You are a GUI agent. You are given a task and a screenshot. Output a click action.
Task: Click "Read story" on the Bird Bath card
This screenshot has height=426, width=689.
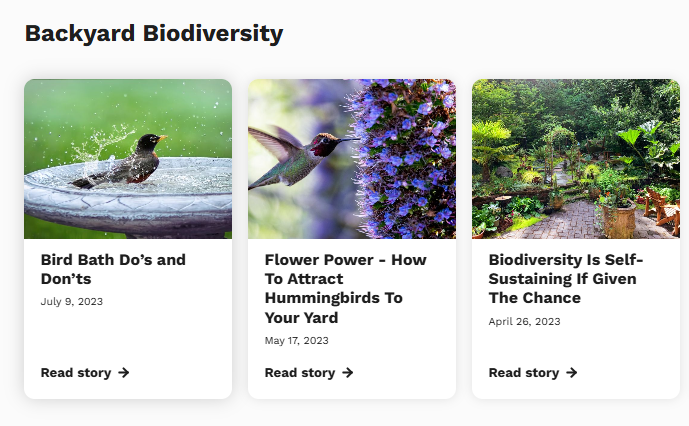(x=76, y=373)
